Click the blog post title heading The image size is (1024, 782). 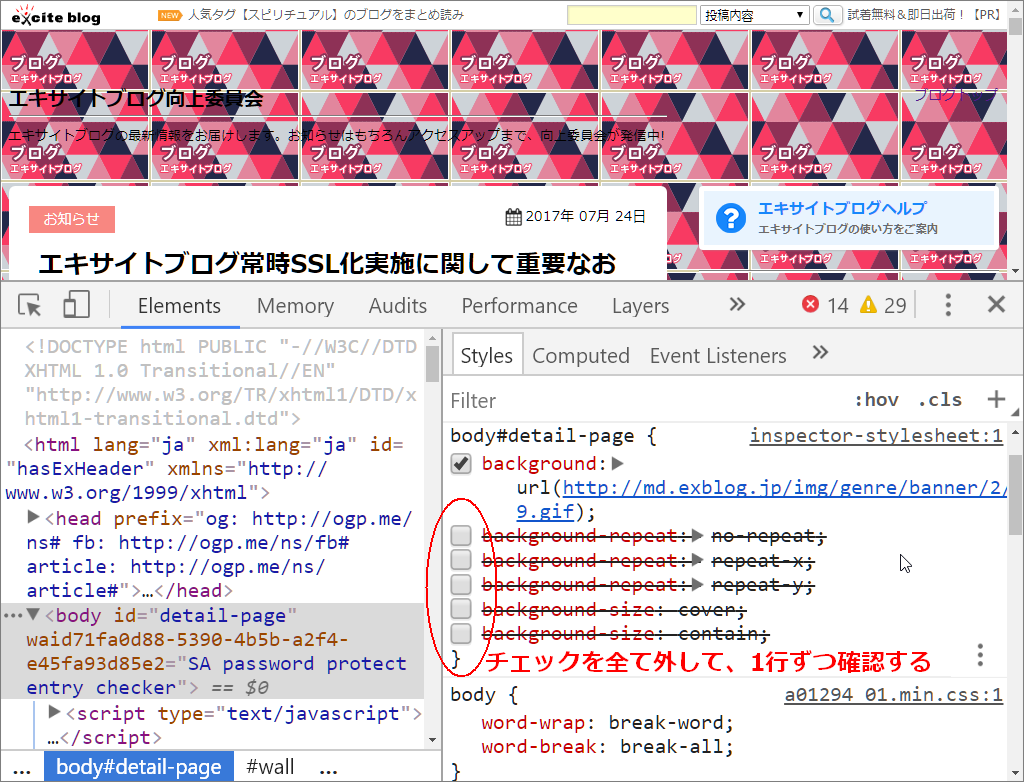tap(327, 263)
